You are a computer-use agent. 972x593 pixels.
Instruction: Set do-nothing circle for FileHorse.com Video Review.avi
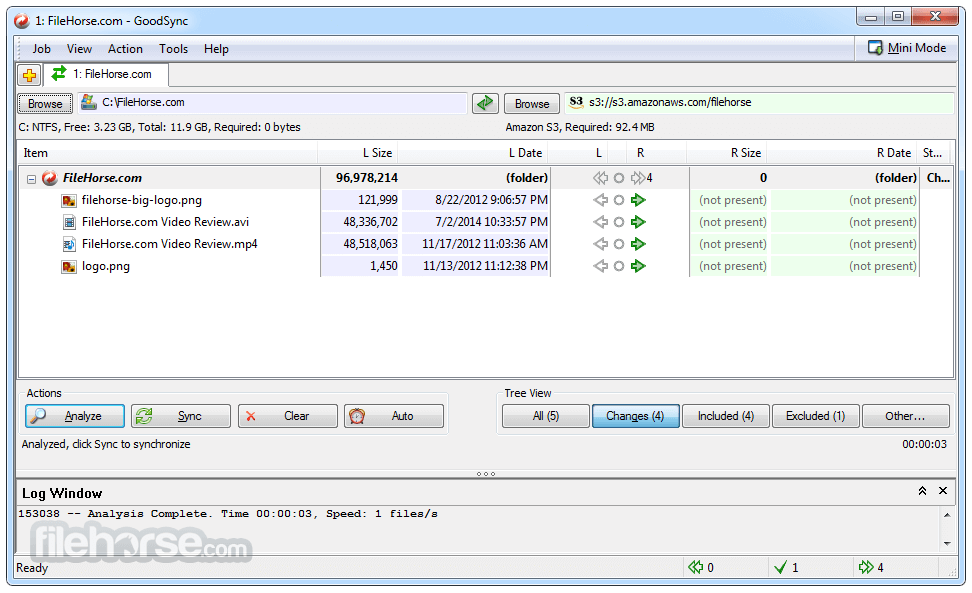[619, 222]
